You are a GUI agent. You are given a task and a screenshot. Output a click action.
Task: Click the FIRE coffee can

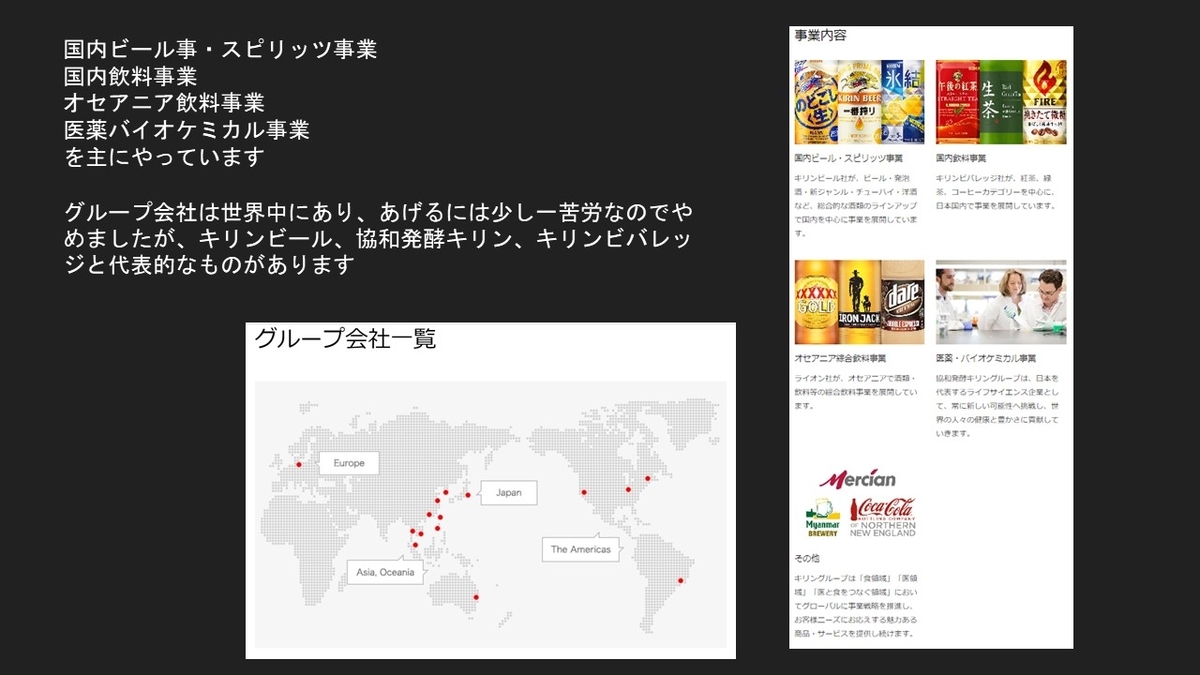1045,102
